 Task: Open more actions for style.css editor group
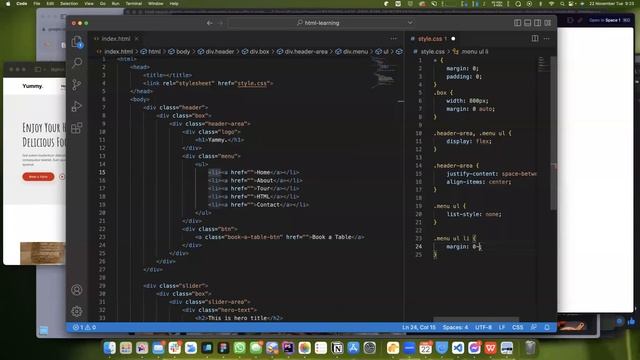click(547, 38)
